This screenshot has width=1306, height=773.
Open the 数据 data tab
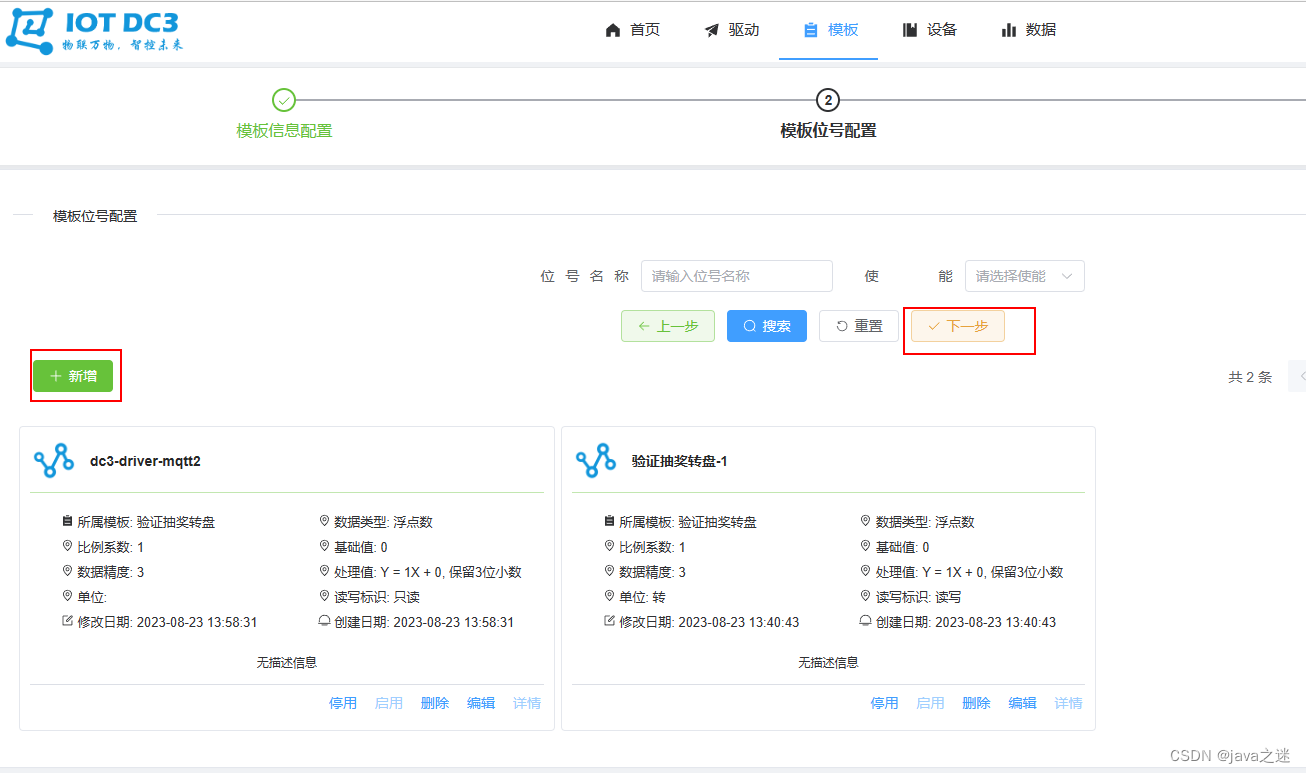click(x=1029, y=30)
